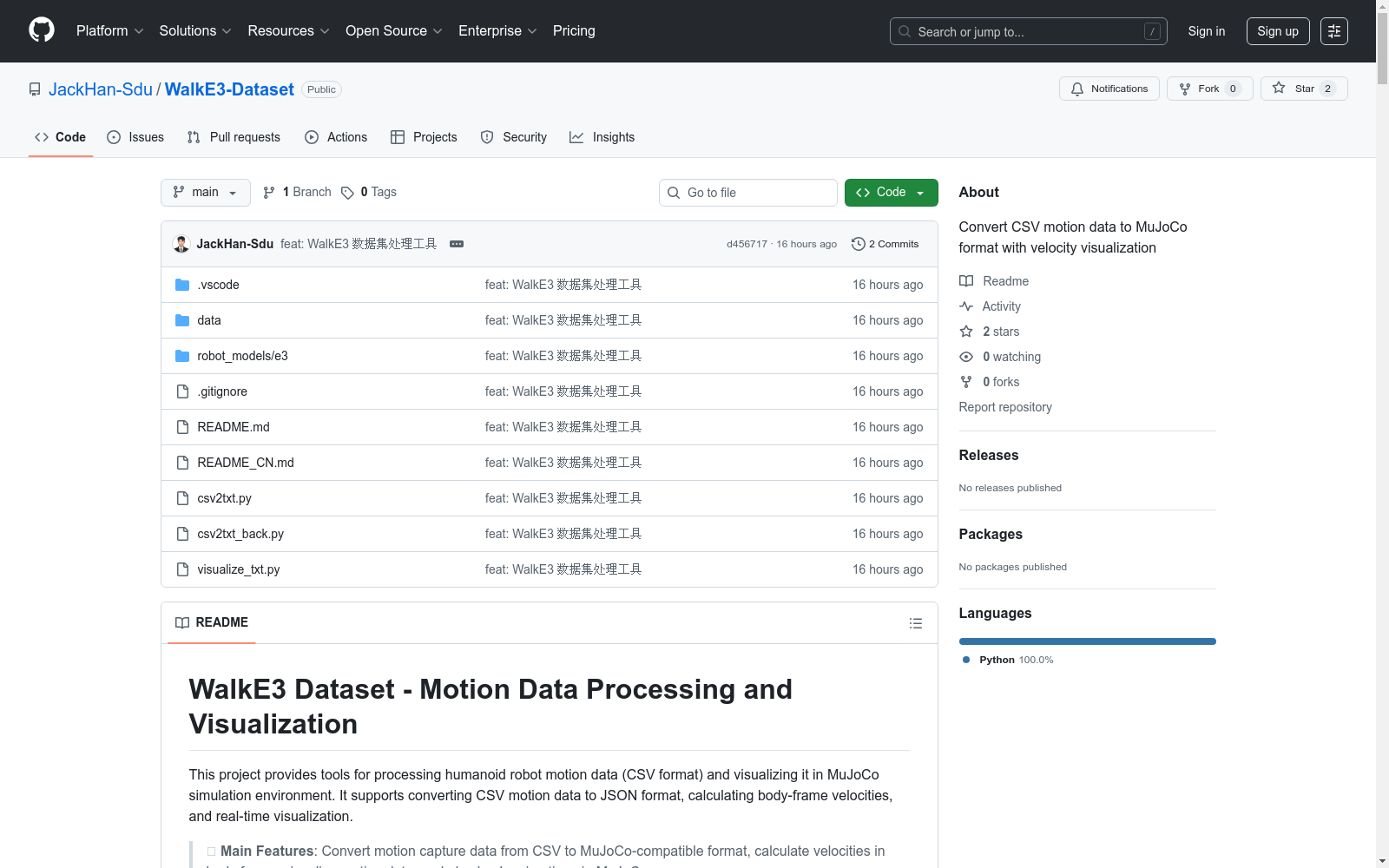Go to GitHub homepage via the logo

point(42,30)
